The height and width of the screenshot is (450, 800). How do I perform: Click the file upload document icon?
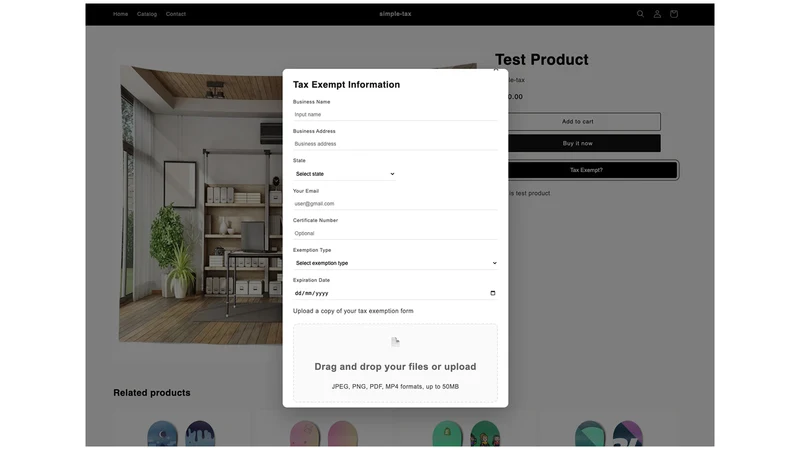(395, 342)
